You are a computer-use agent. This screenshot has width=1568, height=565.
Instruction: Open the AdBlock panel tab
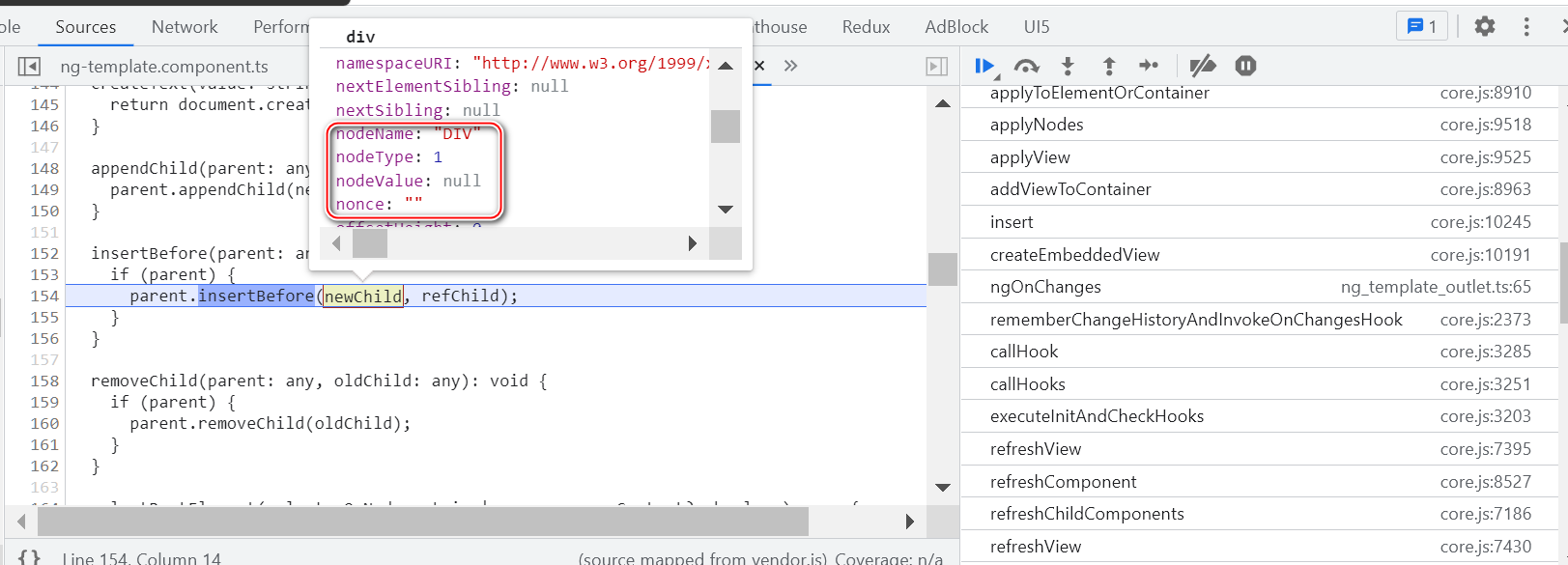click(956, 27)
